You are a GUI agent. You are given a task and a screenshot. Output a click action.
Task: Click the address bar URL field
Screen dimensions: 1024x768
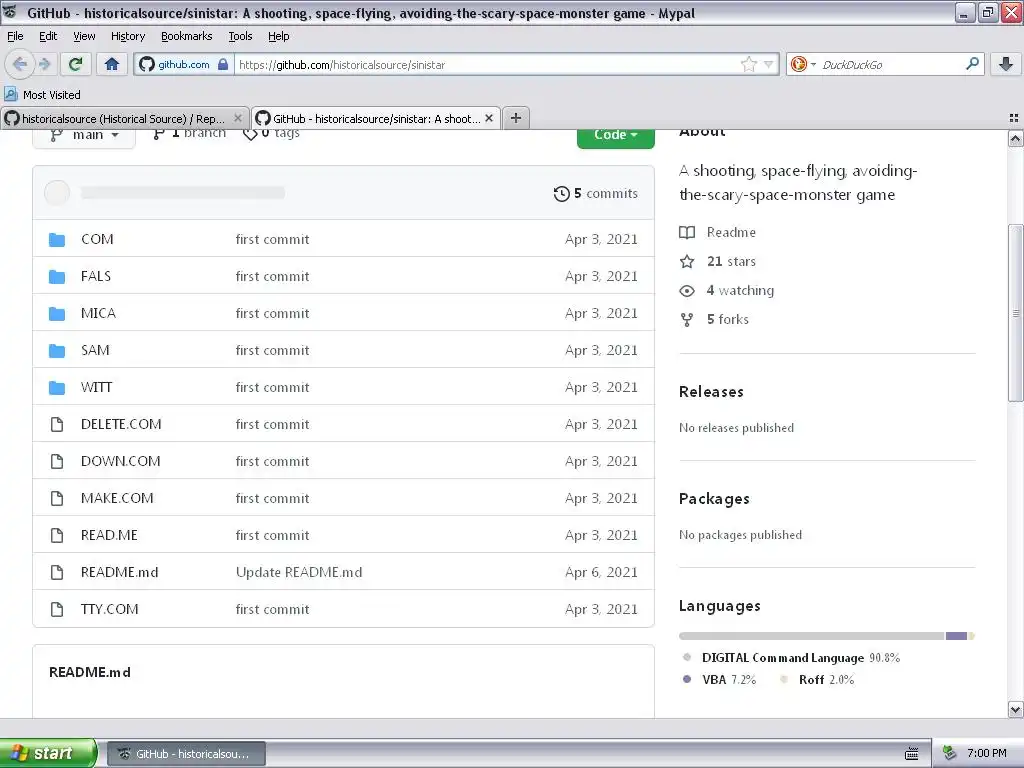click(x=487, y=64)
